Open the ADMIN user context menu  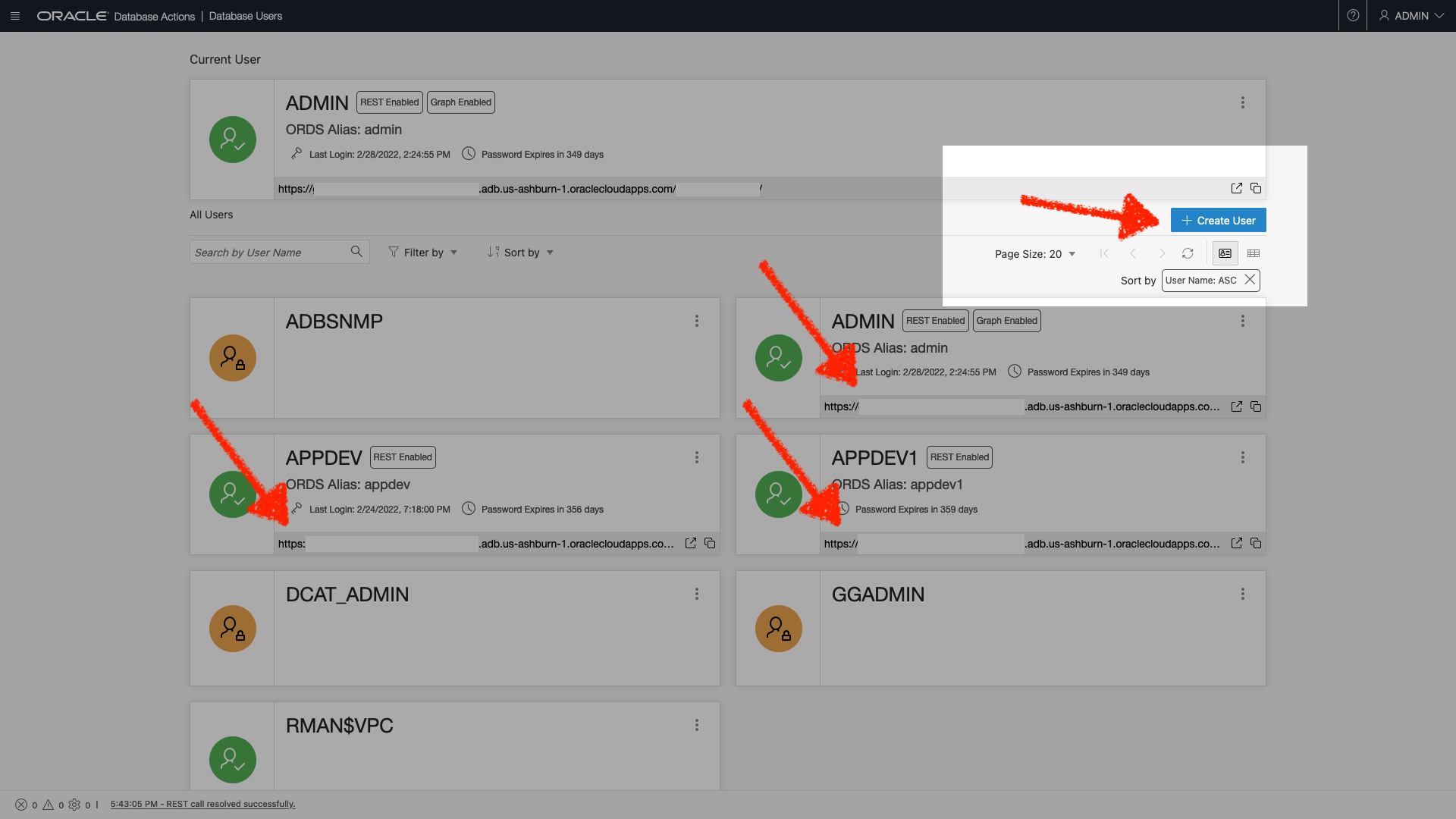point(1242,102)
